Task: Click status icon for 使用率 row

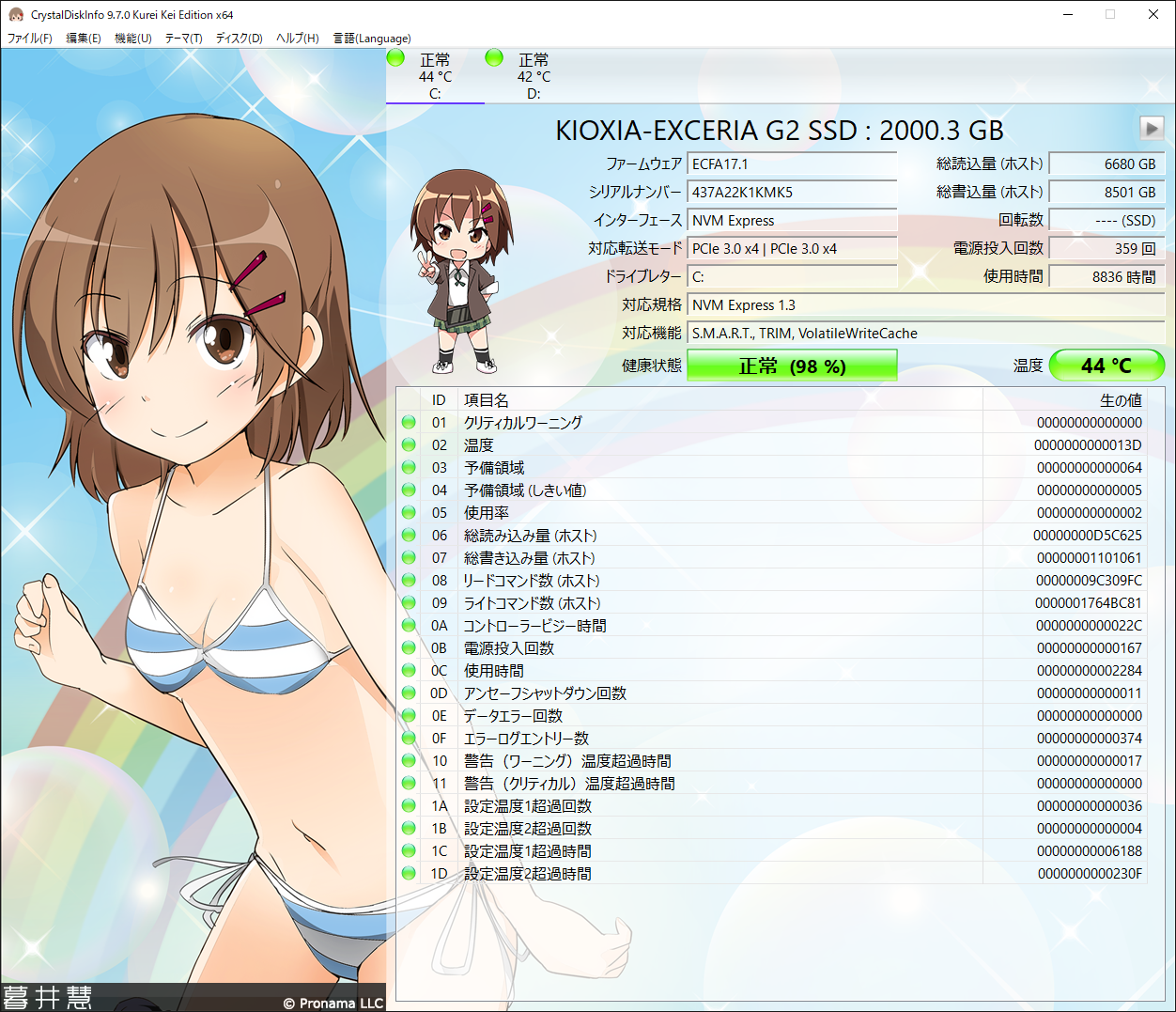Action: (x=409, y=512)
